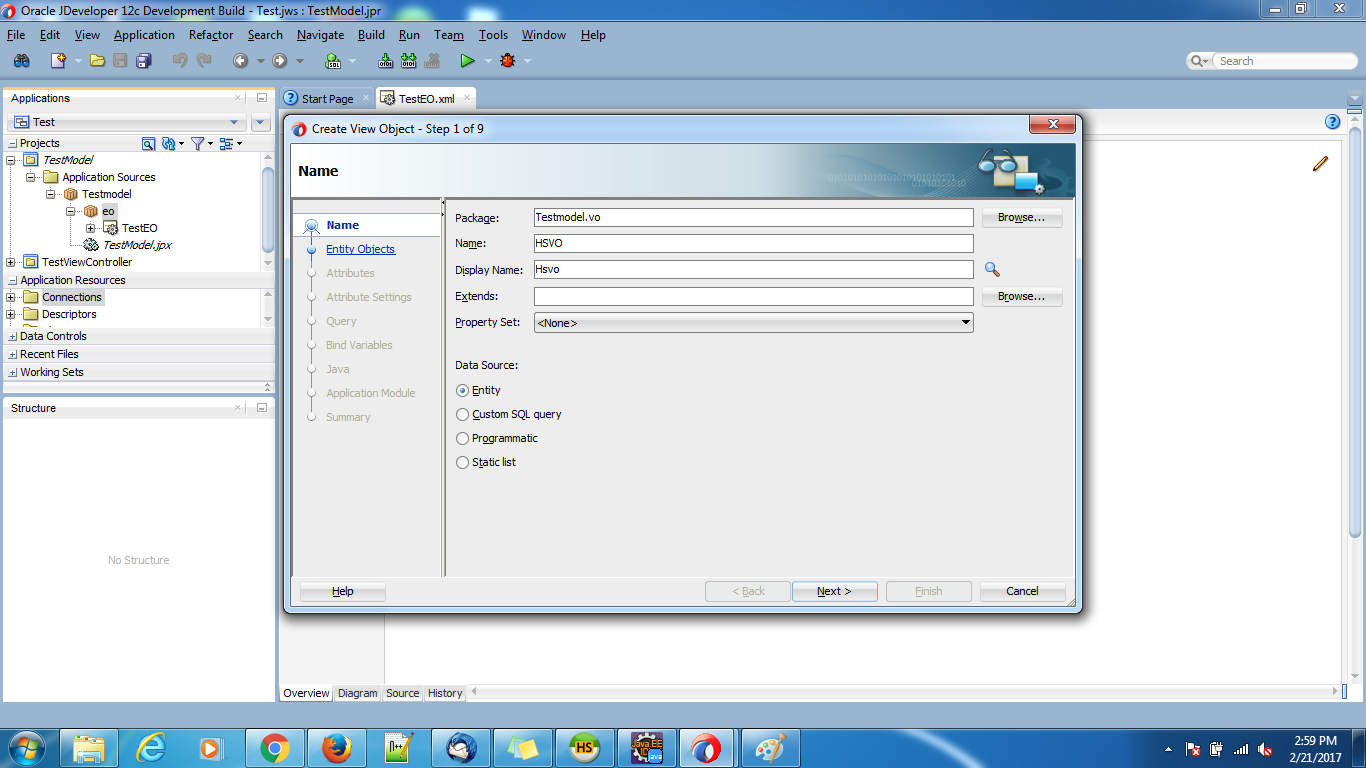The image size is (1366, 768).
Task: Select the Static list data source
Action: tap(462, 462)
